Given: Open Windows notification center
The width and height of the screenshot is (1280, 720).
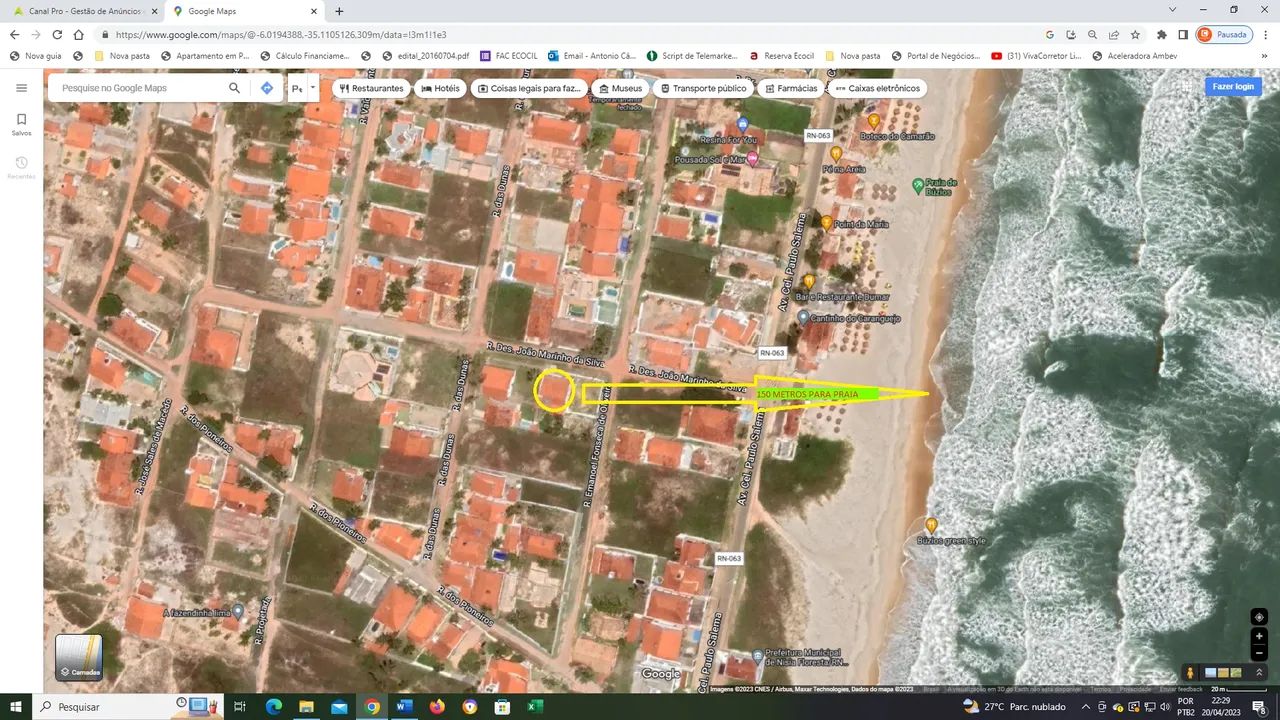Looking at the screenshot, I should [x=1258, y=706].
